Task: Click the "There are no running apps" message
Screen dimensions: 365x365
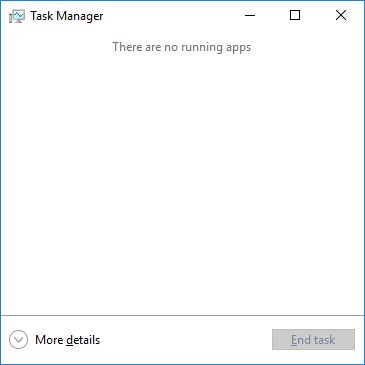Action: pos(182,47)
